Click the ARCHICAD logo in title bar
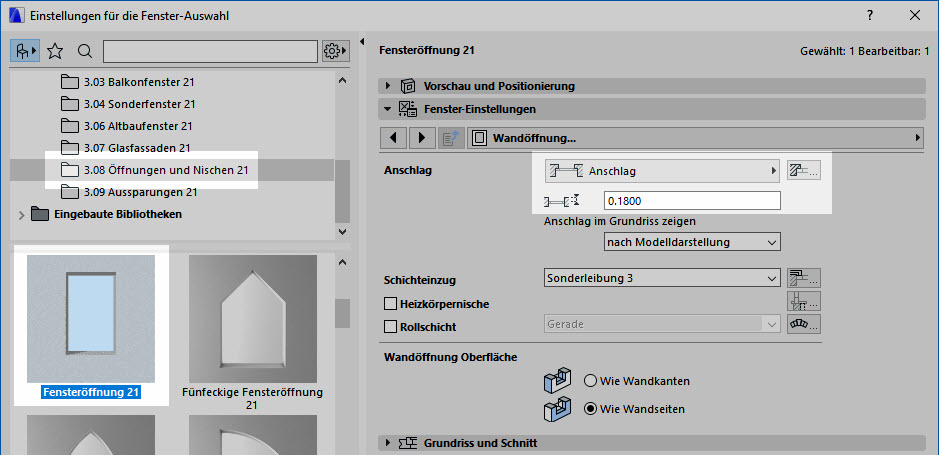 click(x=16, y=16)
